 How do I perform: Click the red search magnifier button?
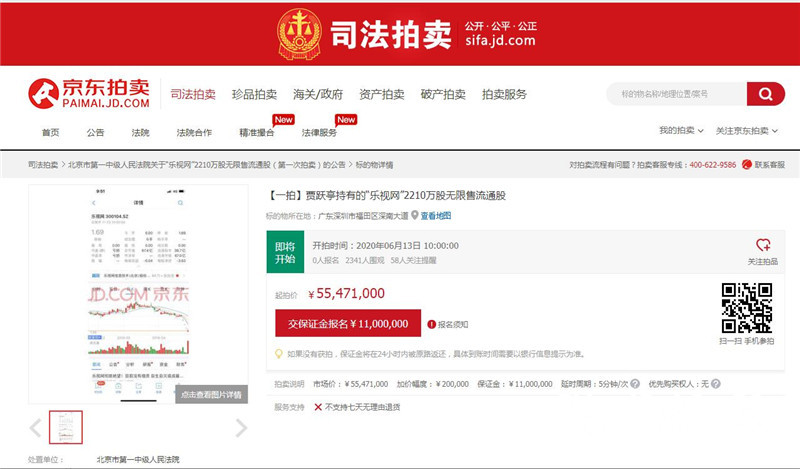coord(765,94)
